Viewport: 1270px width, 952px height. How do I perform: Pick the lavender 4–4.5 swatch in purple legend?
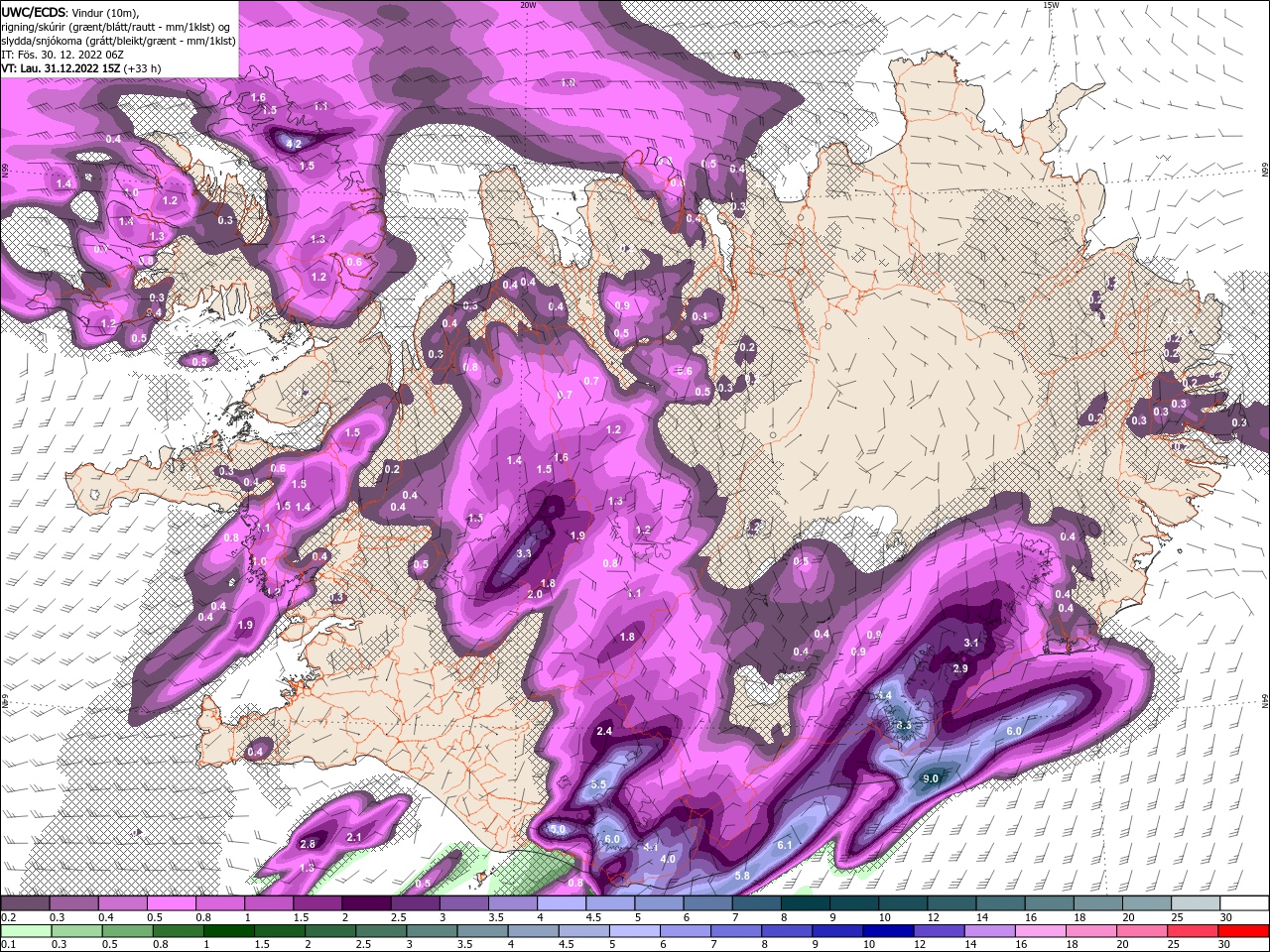[x=563, y=903]
